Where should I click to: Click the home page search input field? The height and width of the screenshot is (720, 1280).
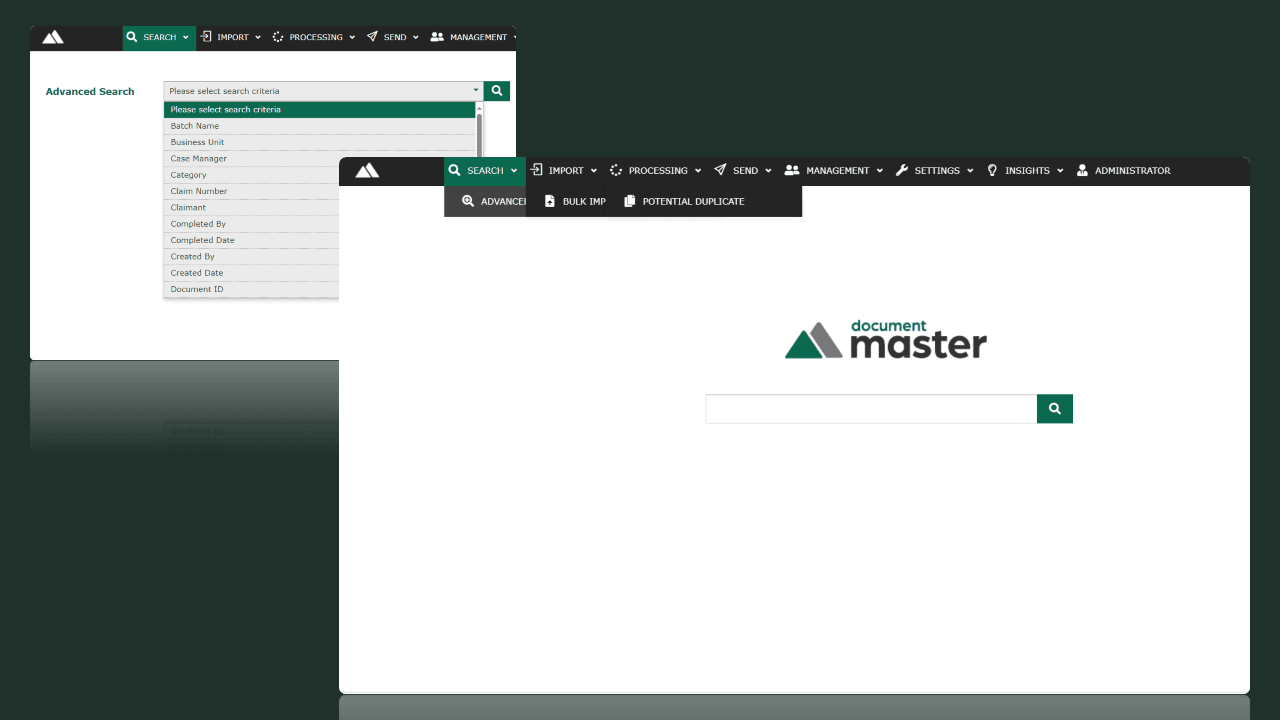(x=871, y=409)
